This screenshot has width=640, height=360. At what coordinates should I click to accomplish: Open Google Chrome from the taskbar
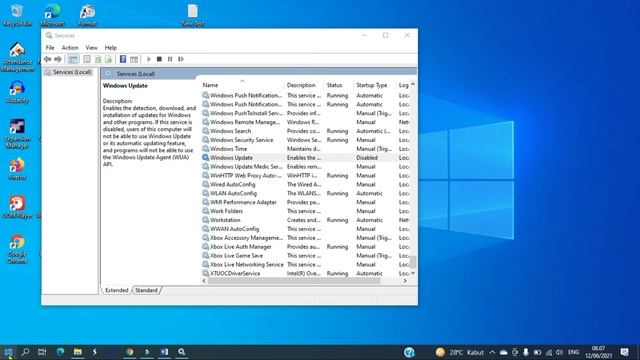(x=130, y=352)
